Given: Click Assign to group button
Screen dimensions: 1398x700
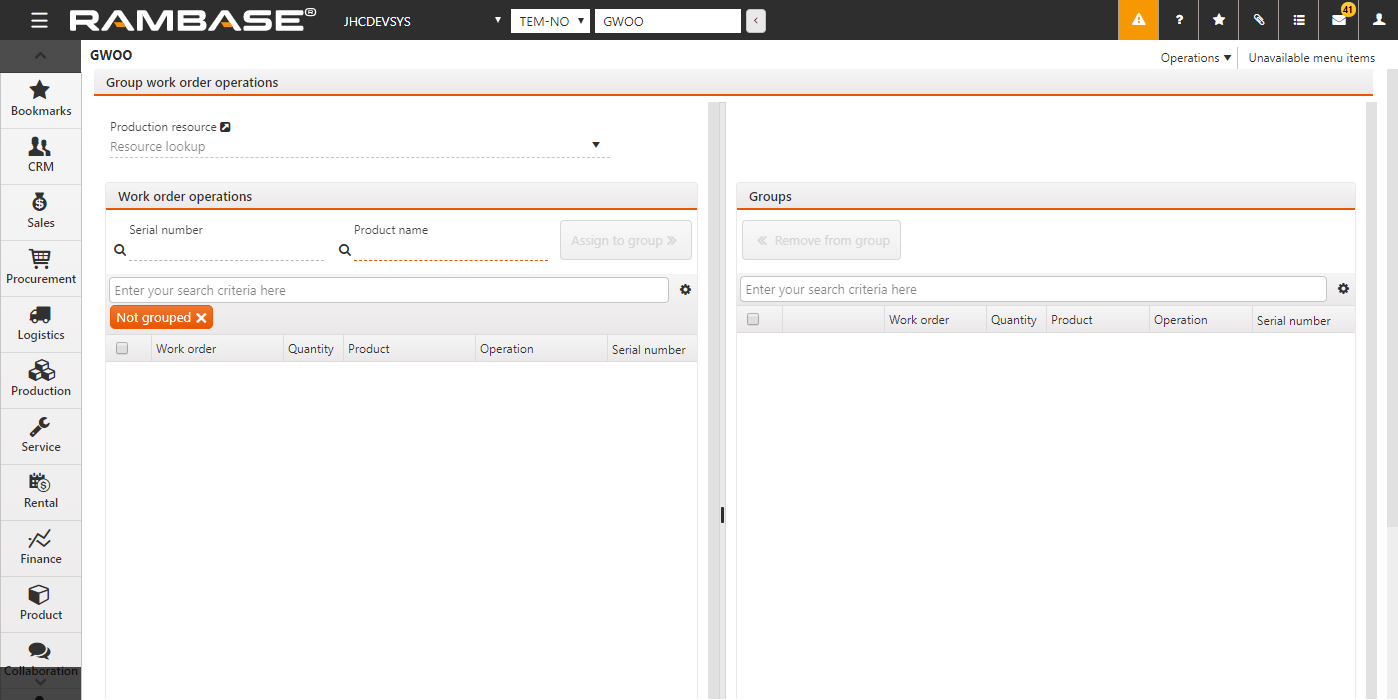Looking at the screenshot, I should [x=626, y=240].
